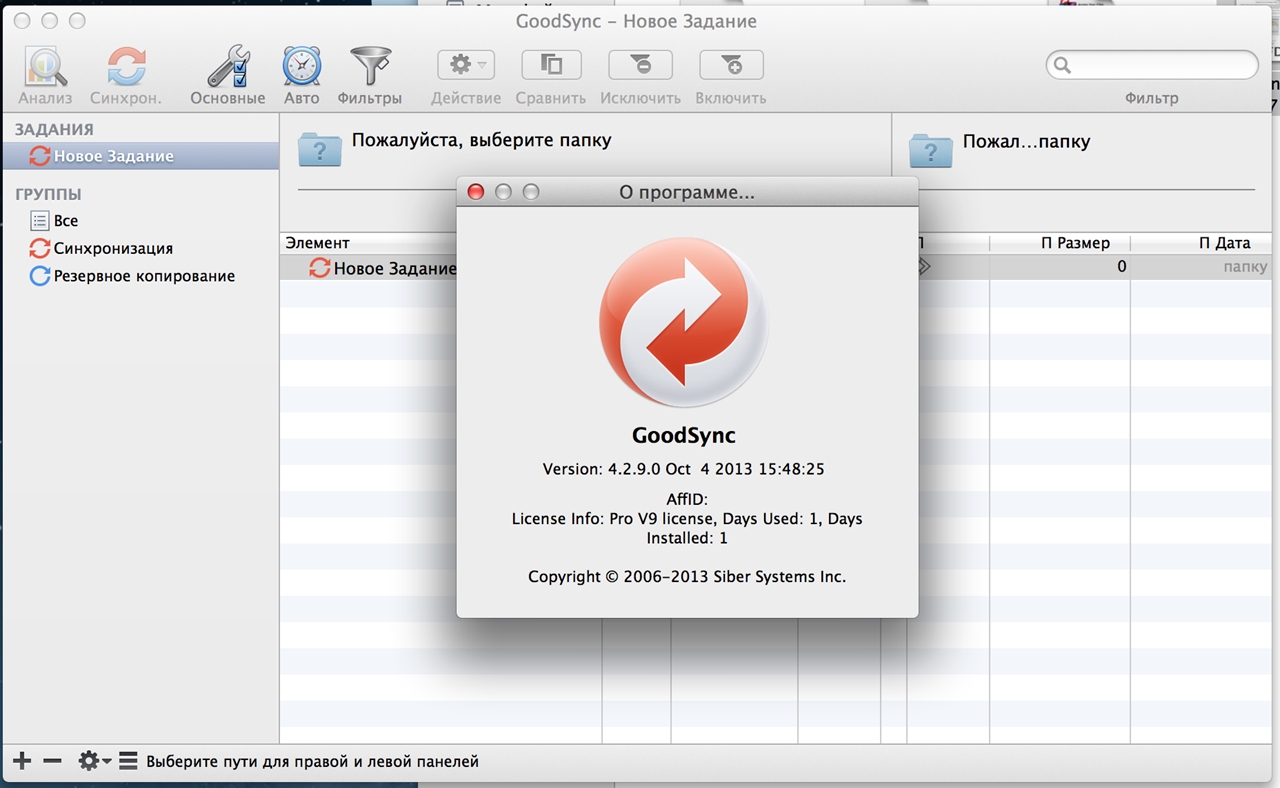The image size is (1280, 788).
Task: Click the Сравнить toolbar icon
Action: [551, 65]
